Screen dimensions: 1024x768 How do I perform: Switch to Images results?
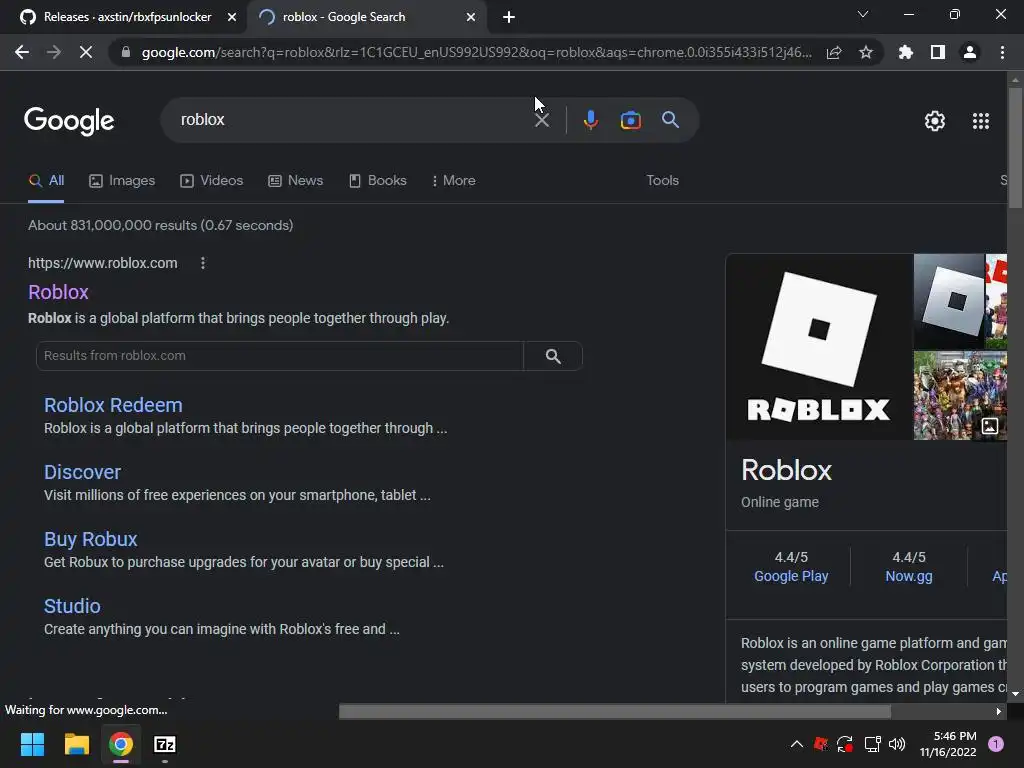[x=122, y=181]
